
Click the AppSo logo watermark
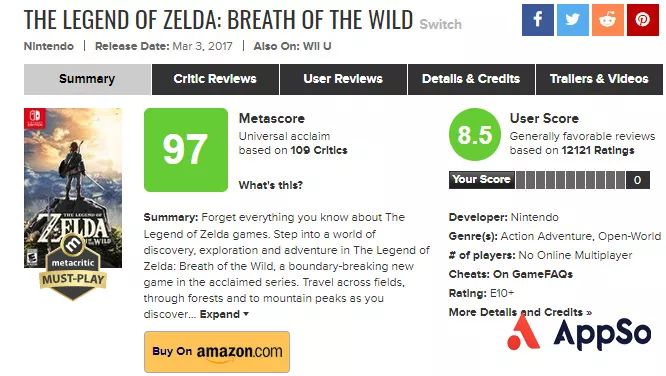point(579,333)
